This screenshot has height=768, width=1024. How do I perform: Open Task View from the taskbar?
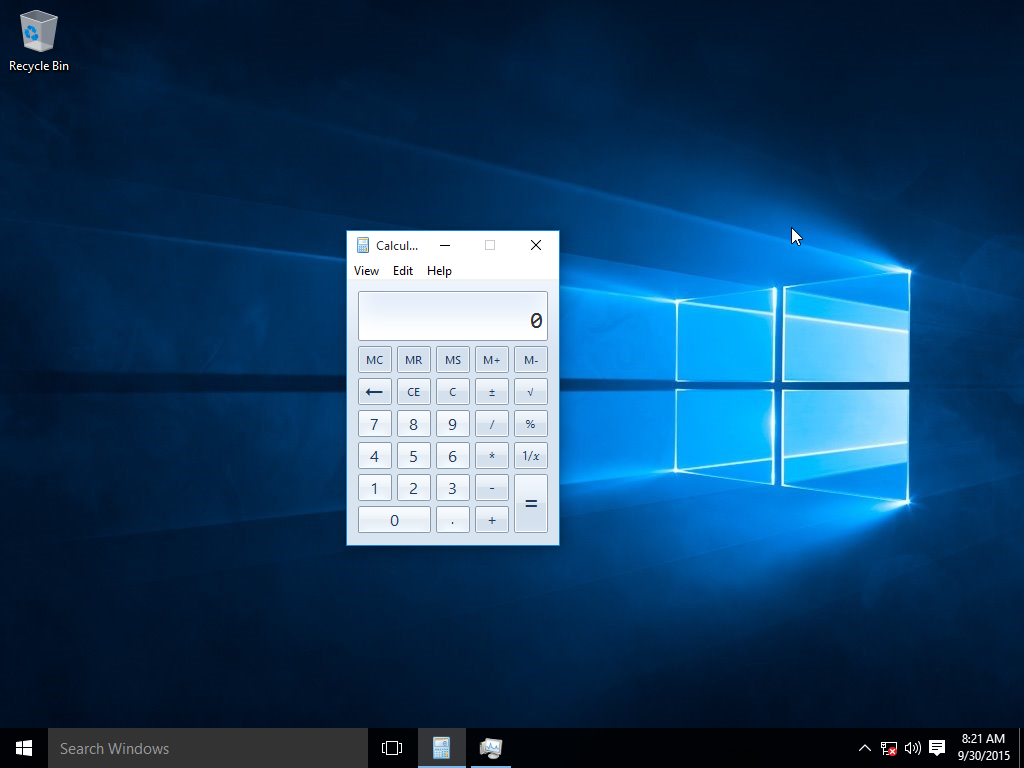click(392, 748)
